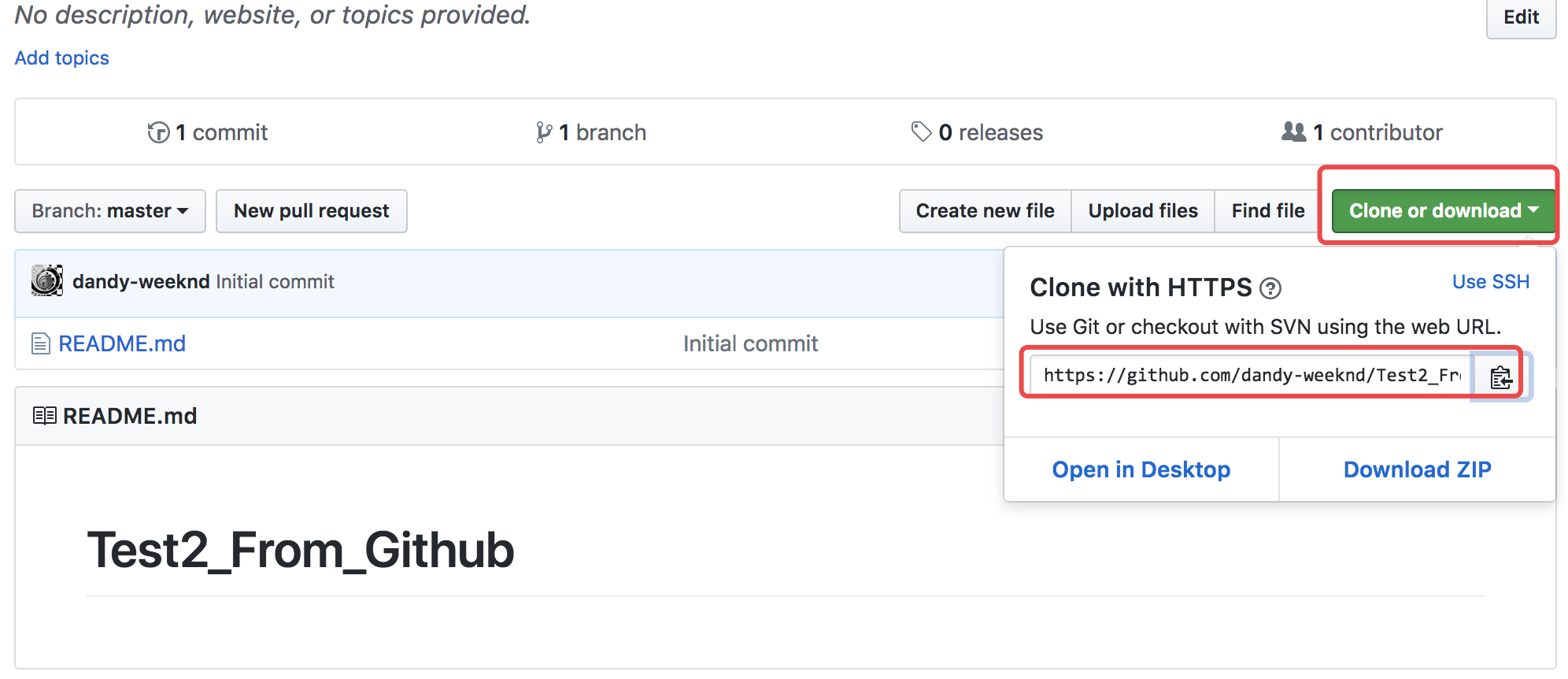
Task: Click the Upload files button
Action: 1142,211
